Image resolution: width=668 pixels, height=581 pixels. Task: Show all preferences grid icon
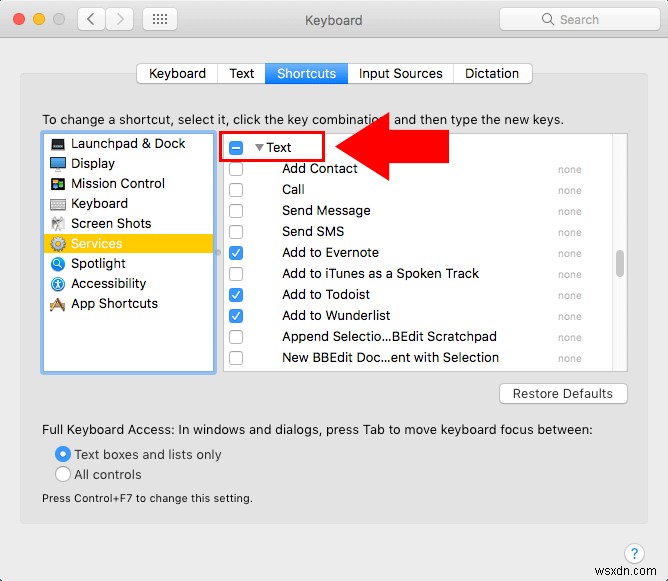tap(160, 19)
